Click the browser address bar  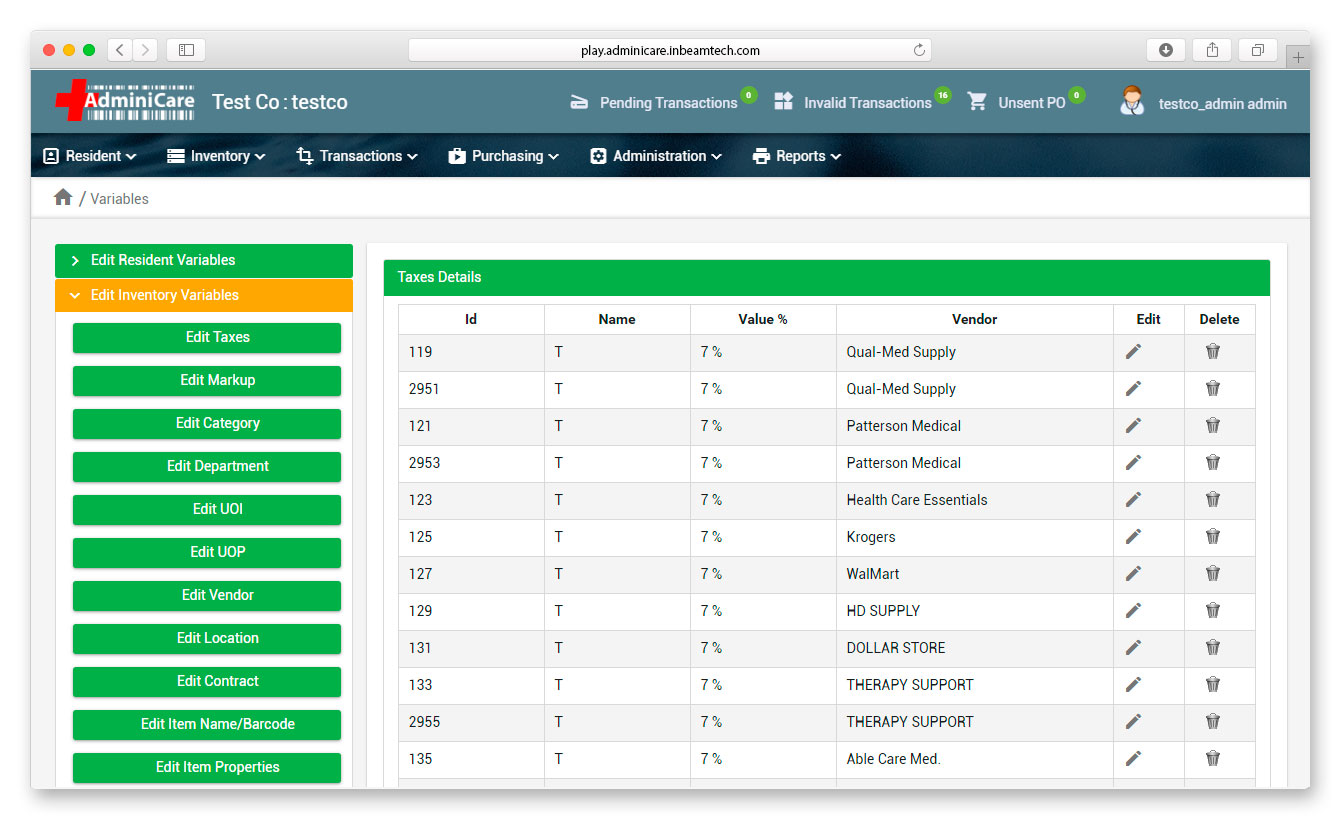pyautogui.click(x=667, y=49)
